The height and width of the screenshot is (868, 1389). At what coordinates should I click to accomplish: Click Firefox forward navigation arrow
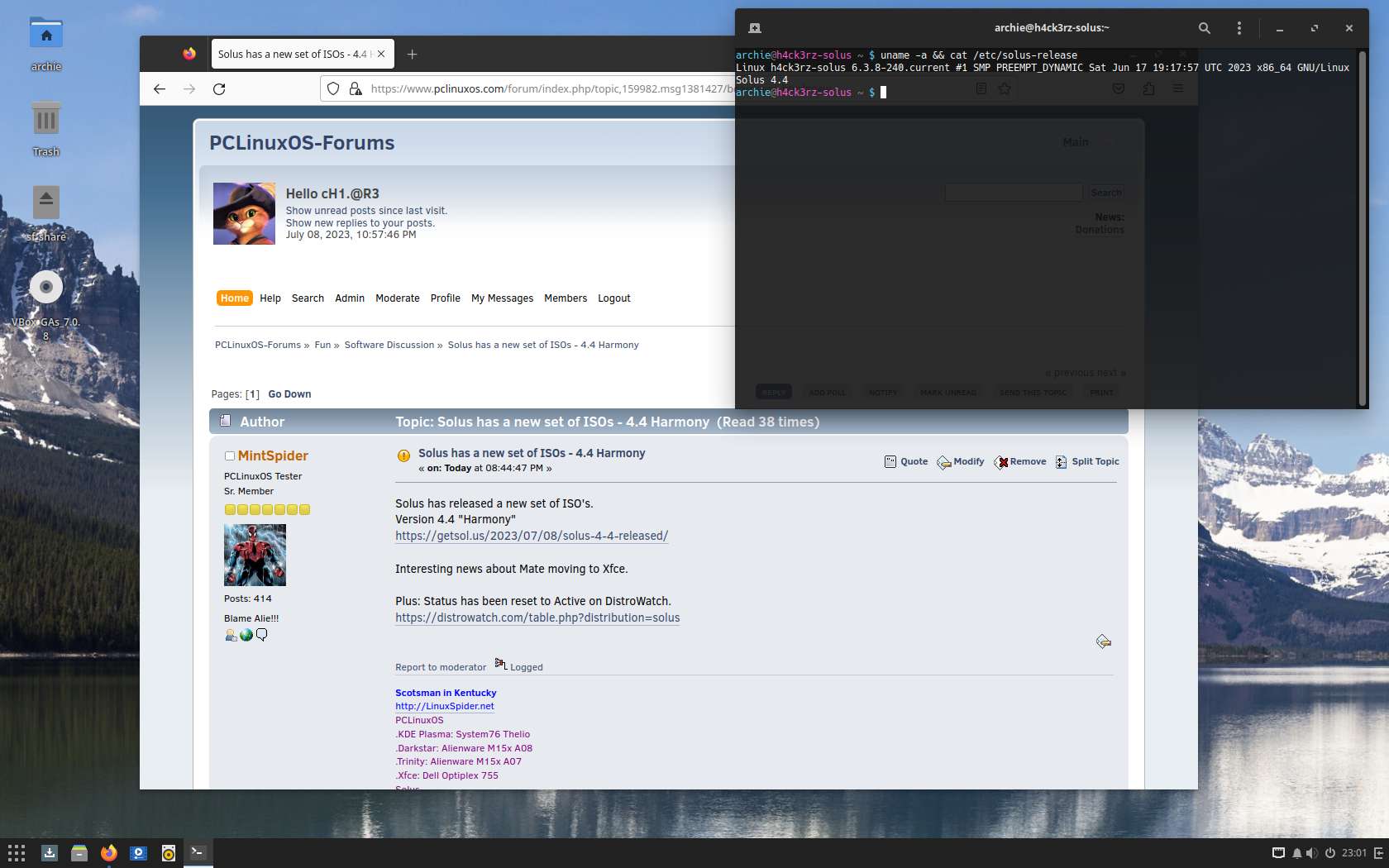pos(189,88)
